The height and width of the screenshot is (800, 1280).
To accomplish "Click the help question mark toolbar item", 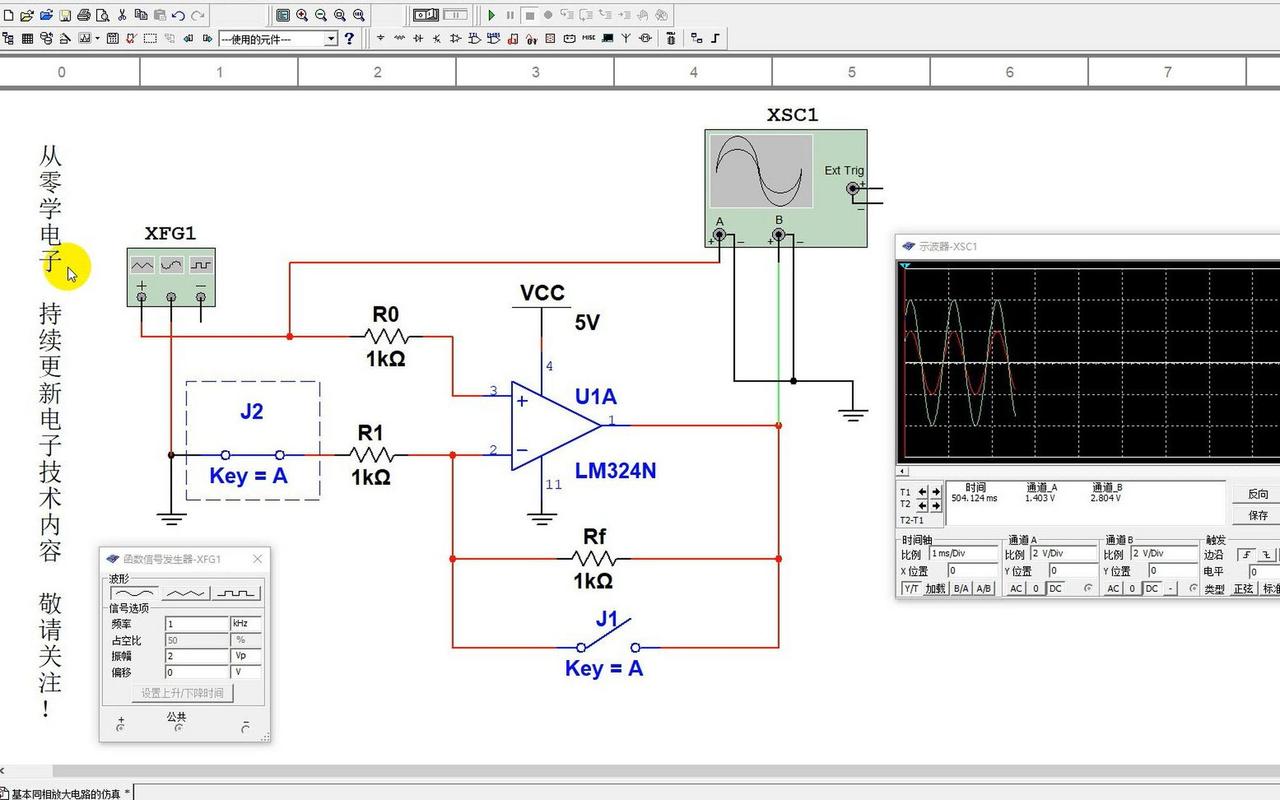I will [x=348, y=39].
